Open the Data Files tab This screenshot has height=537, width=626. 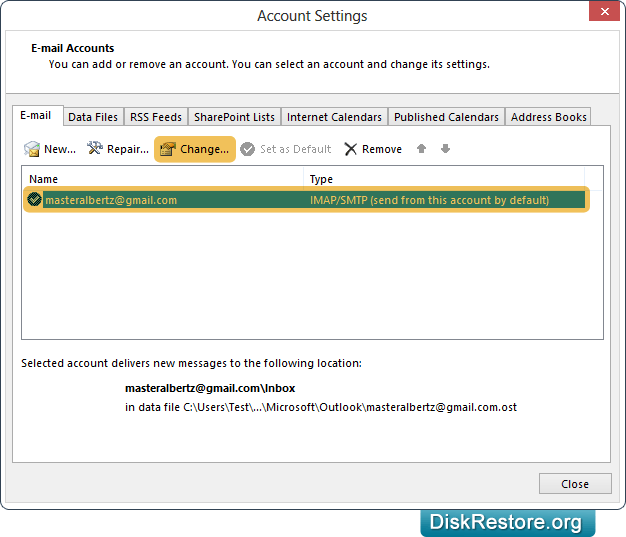click(x=93, y=117)
